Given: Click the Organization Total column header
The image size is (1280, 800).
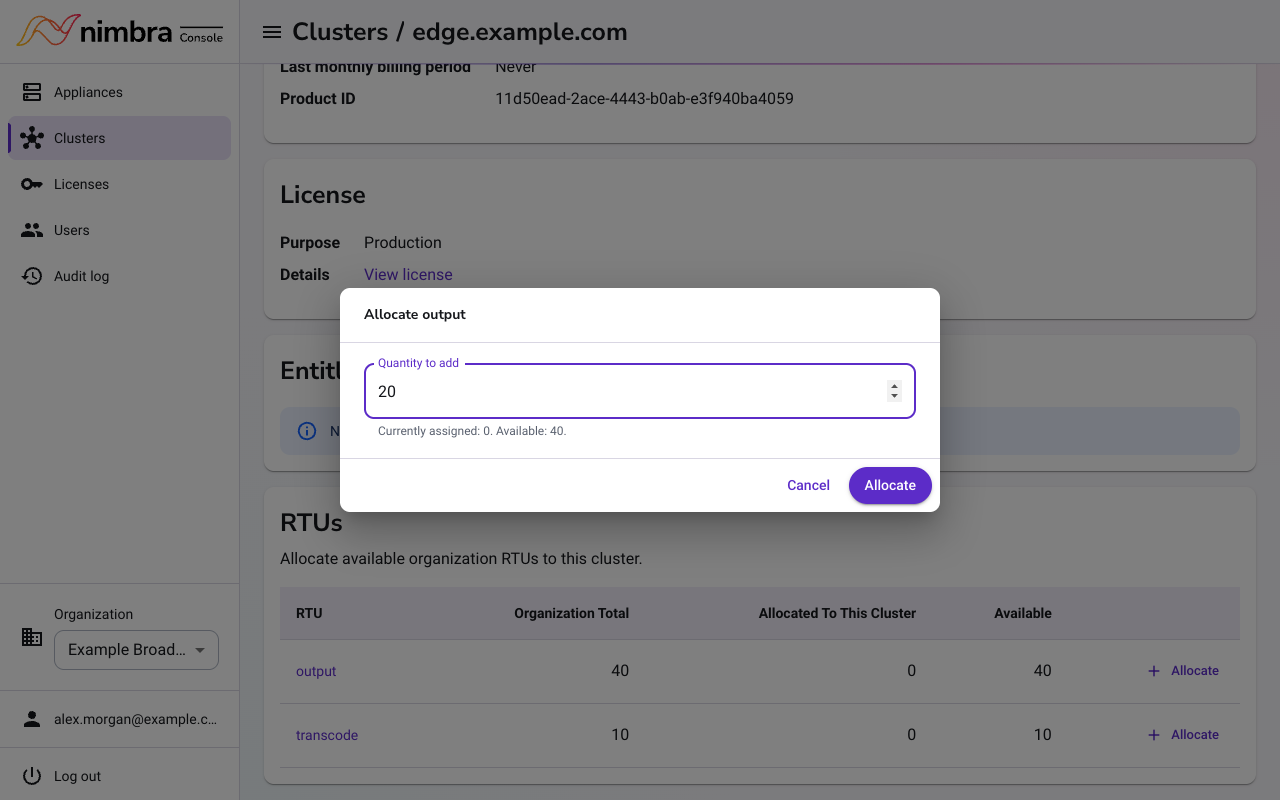Looking at the screenshot, I should point(571,613).
